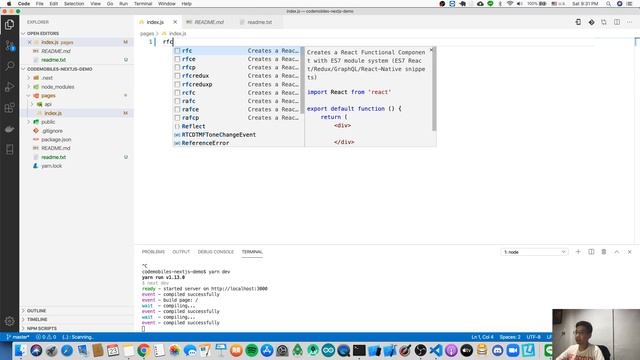Select the rfcp snippet suggestion
This screenshot has width=640, height=360.
tap(238, 67)
